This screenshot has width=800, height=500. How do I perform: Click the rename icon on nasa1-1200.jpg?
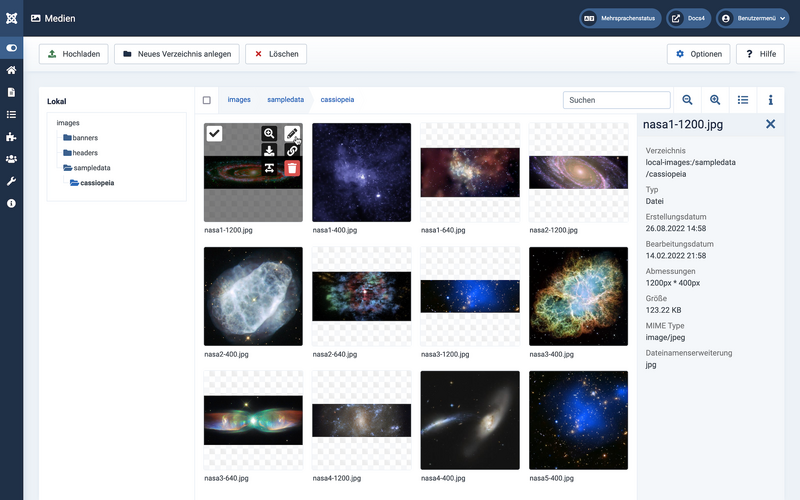tap(269, 169)
